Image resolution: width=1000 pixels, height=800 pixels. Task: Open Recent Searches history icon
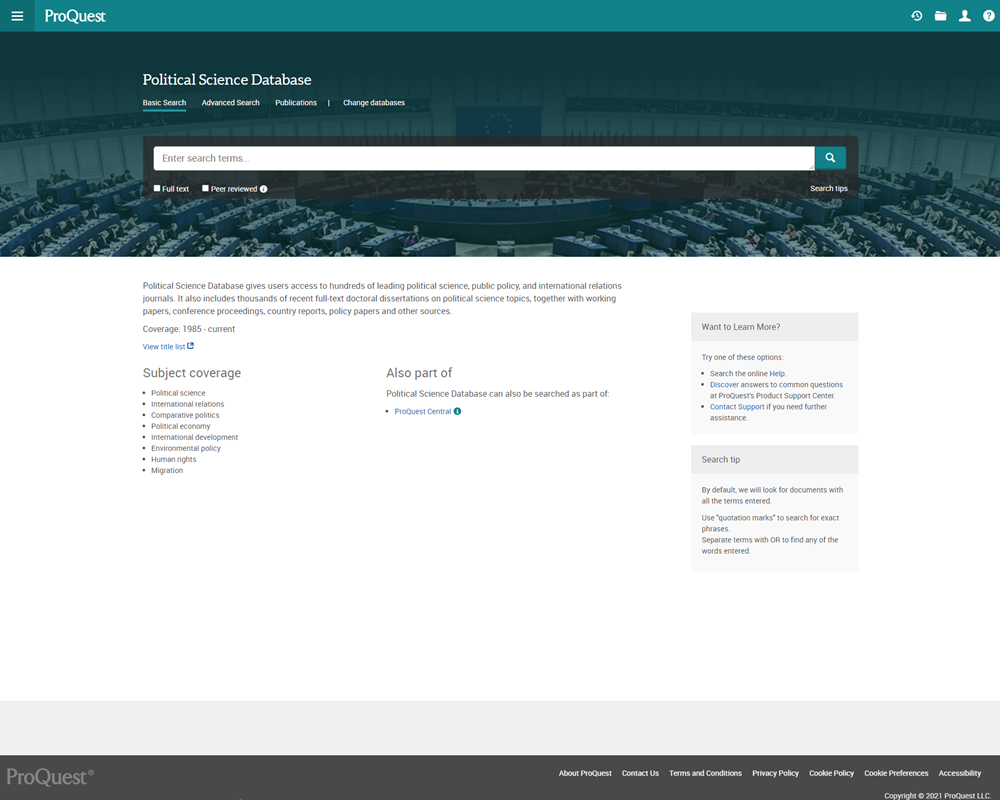(x=916, y=16)
